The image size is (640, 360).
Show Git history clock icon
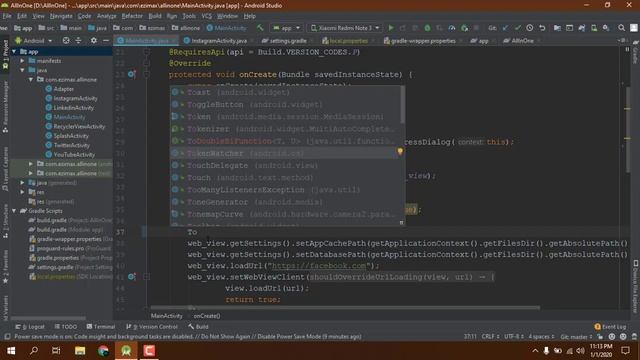coord(529,28)
